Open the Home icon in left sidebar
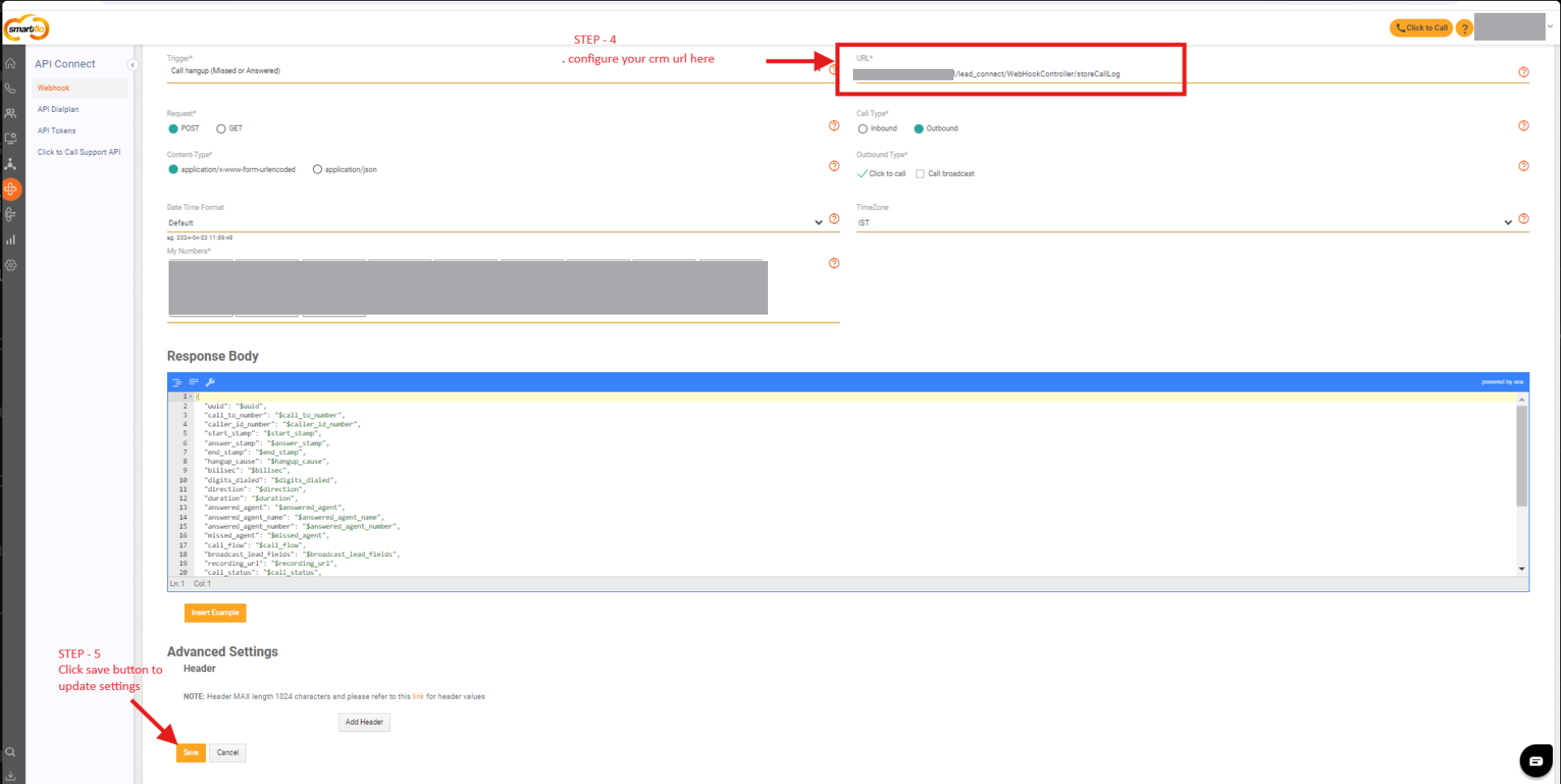Image resolution: width=1561 pixels, height=784 pixels. pos(11,63)
